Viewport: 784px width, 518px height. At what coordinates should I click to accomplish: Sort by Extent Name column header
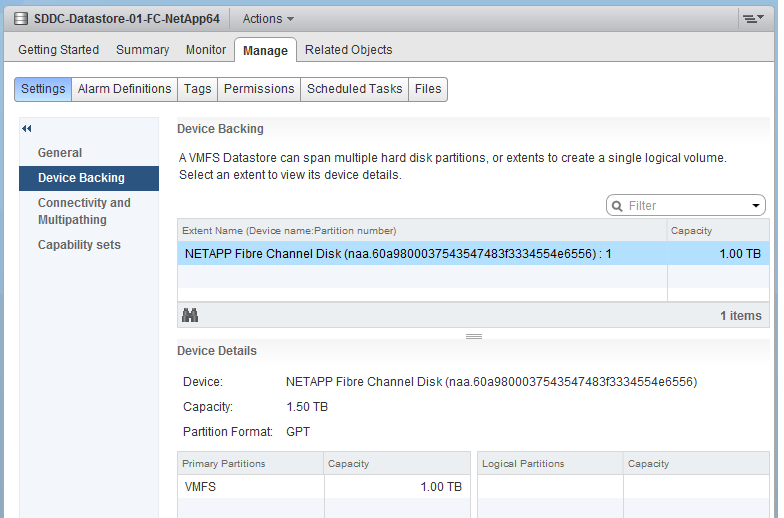point(422,230)
